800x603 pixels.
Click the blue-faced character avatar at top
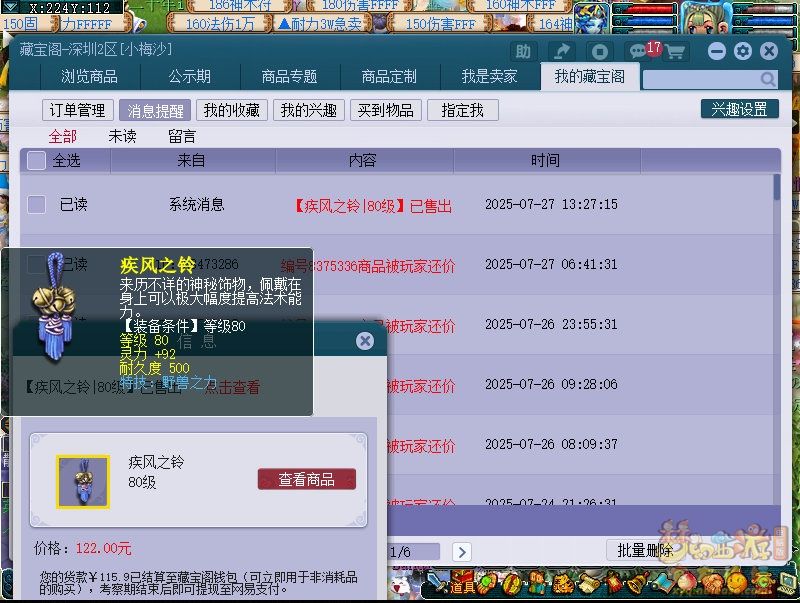592,18
